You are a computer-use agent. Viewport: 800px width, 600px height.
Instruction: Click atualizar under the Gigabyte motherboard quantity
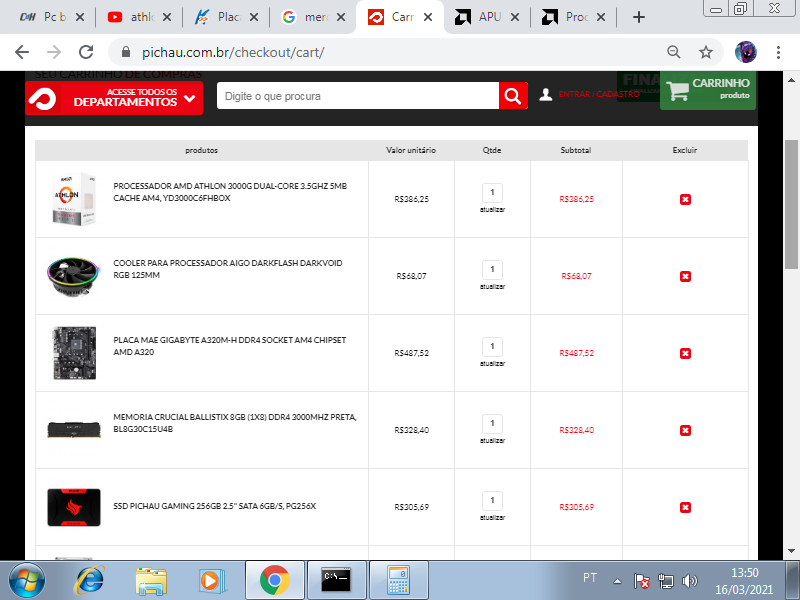coord(492,364)
